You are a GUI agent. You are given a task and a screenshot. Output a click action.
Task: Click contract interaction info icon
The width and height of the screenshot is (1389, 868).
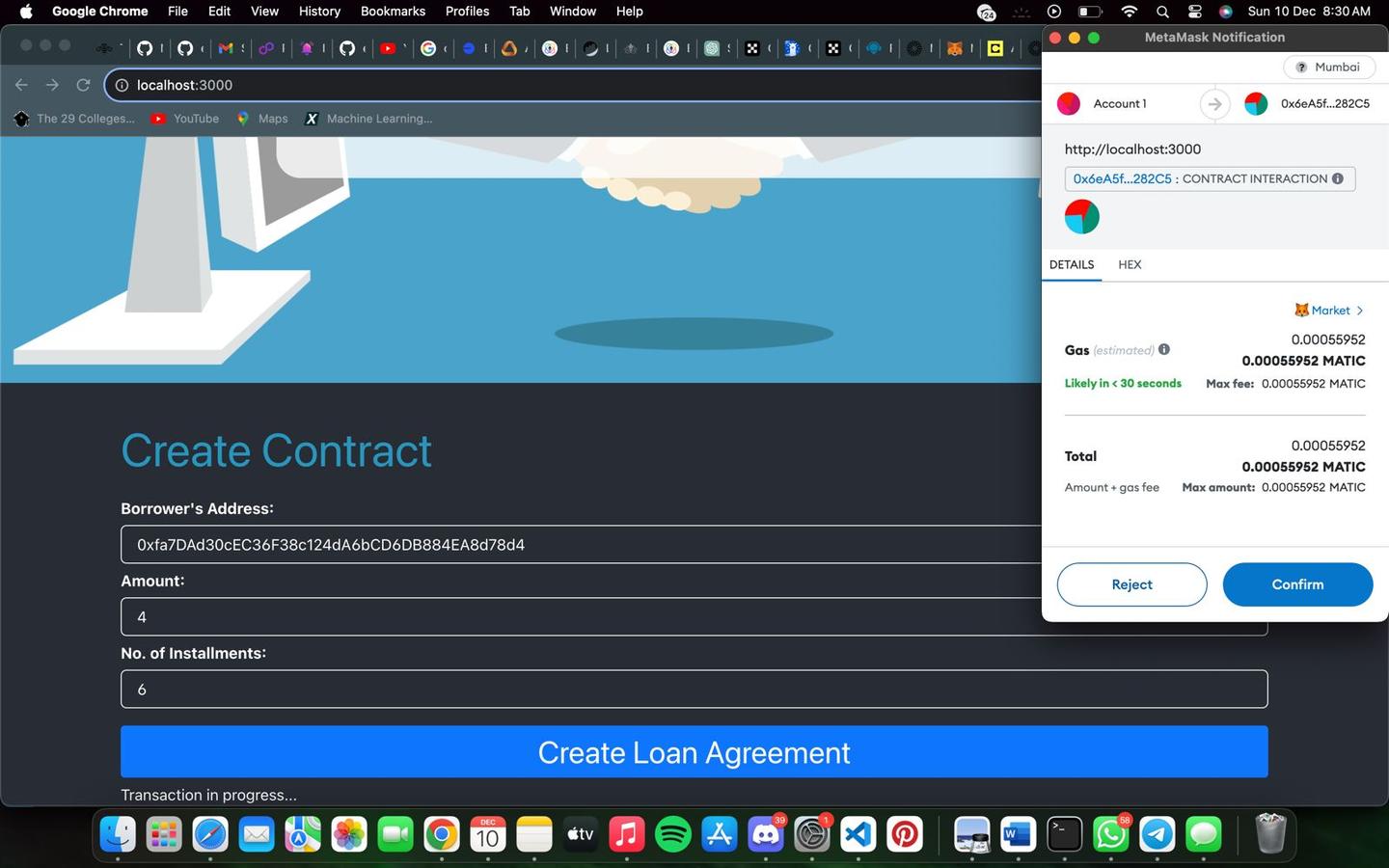point(1338,178)
